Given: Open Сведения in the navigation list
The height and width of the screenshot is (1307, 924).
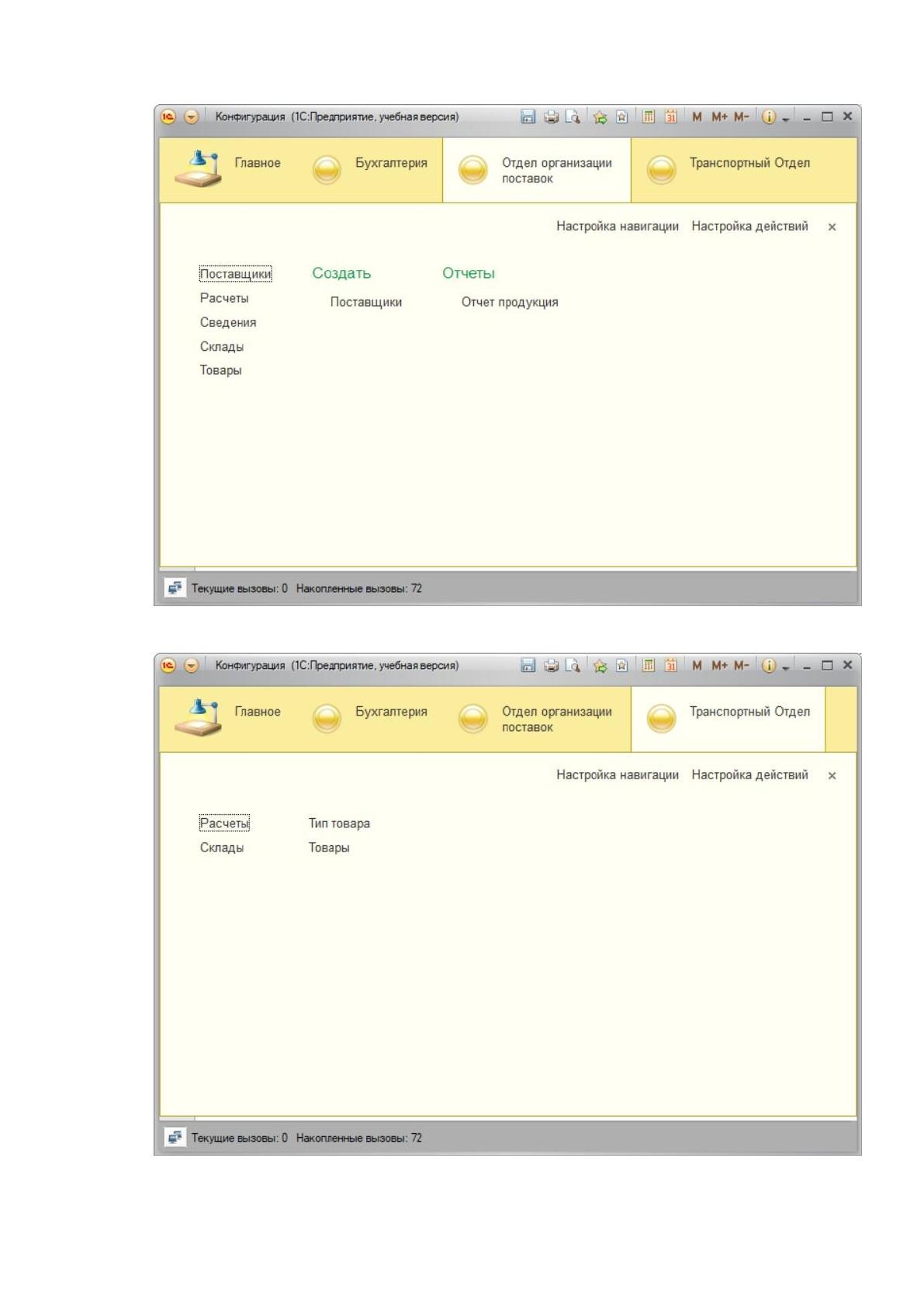Looking at the screenshot, I should [228, 322].
